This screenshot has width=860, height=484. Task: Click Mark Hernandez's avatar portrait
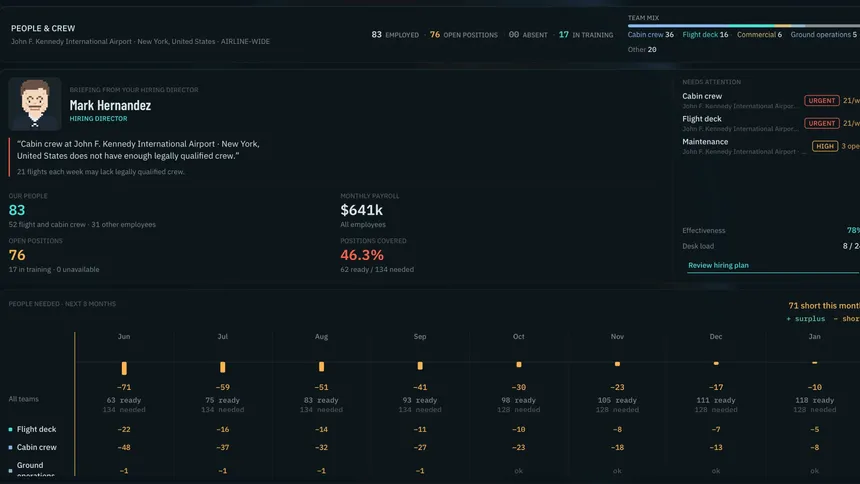[35, 104]
